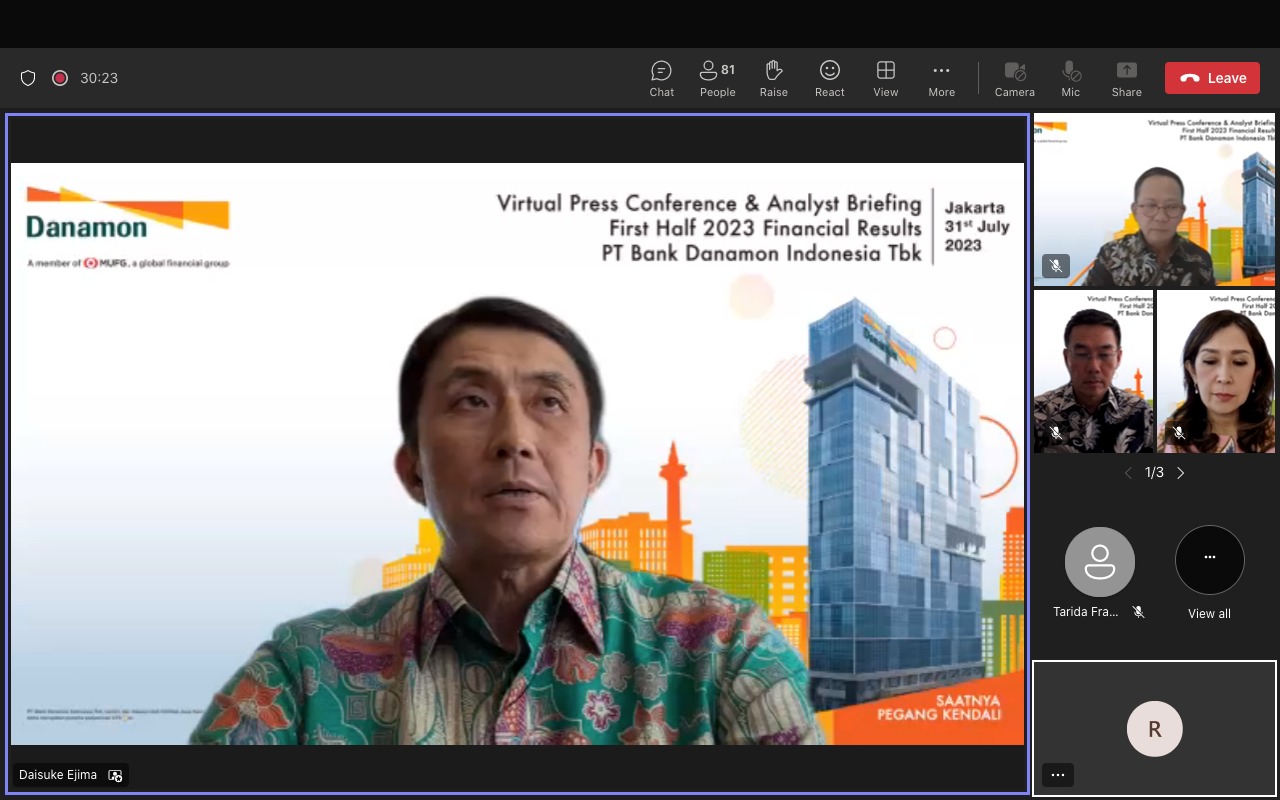Toggle the Camera on
This screenshot has height=800, width=1280.
click(1014, 78)
